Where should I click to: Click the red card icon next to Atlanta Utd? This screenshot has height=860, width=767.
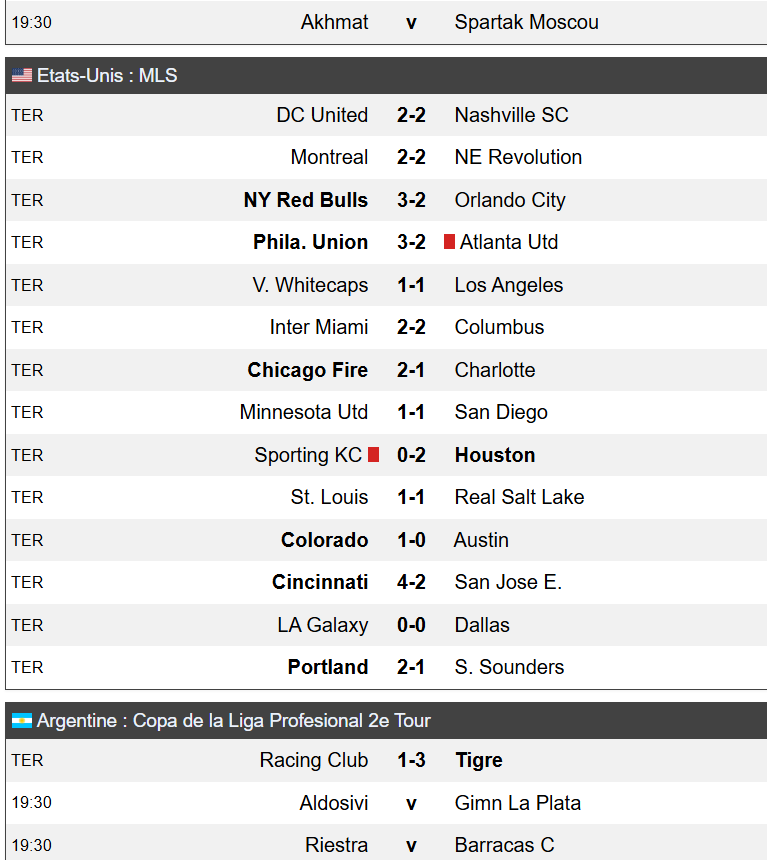449,242
